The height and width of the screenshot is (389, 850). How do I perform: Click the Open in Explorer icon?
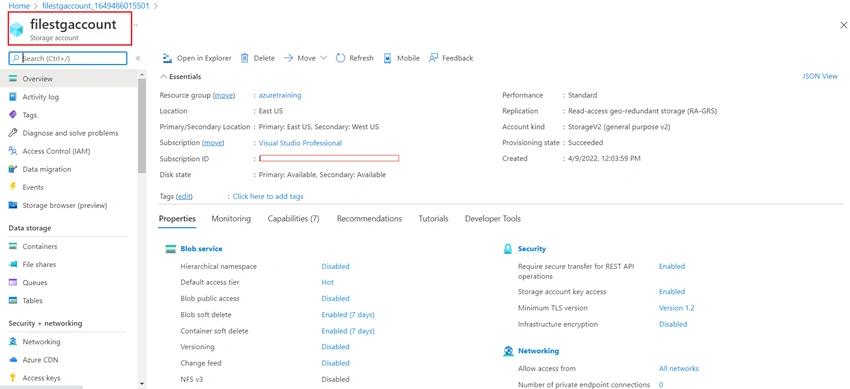tap(167, 58)
